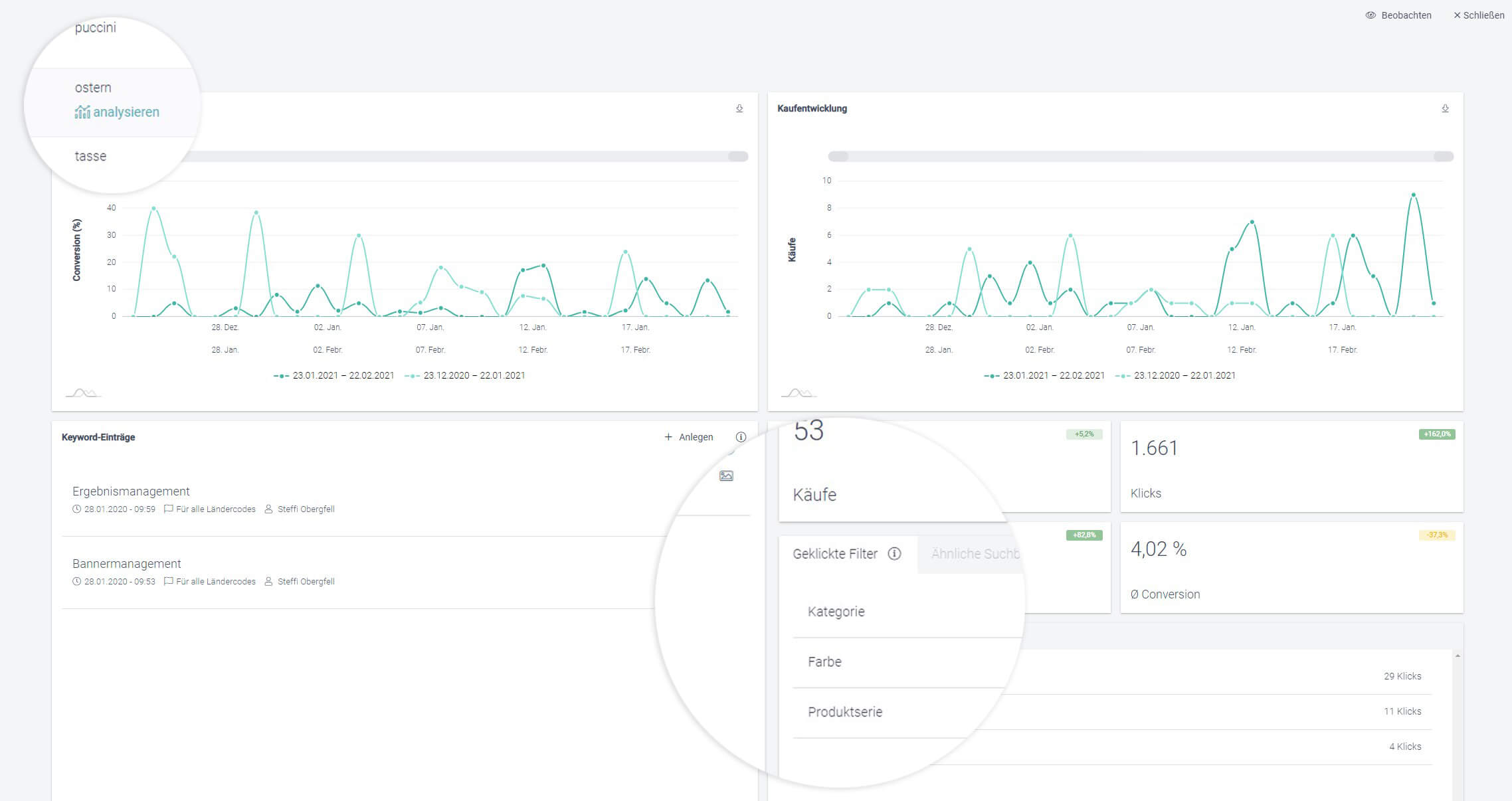Switch to Geklickte Filter tab

(x=835, y=554)
